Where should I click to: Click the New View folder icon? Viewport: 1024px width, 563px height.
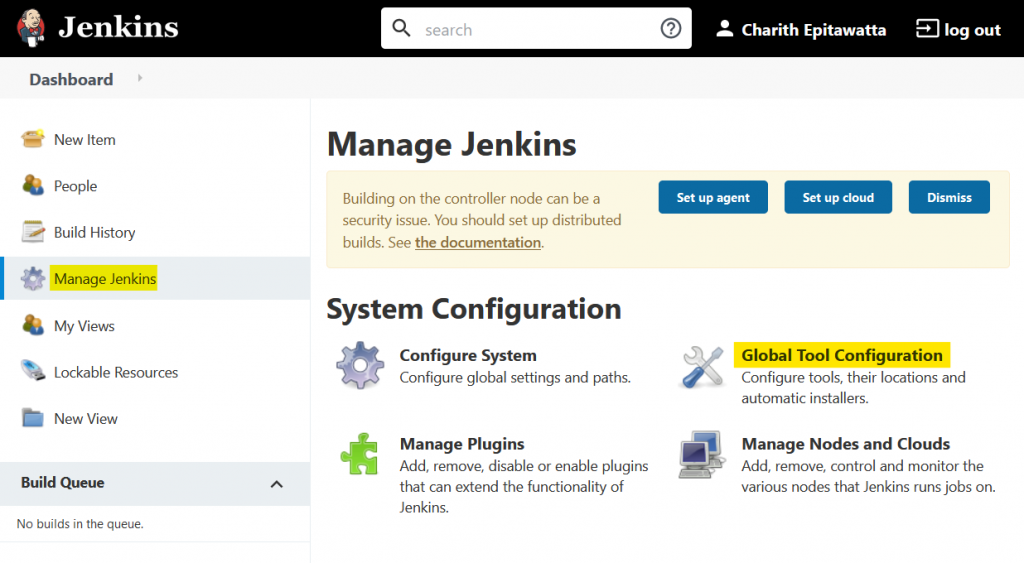click(33, 417)
